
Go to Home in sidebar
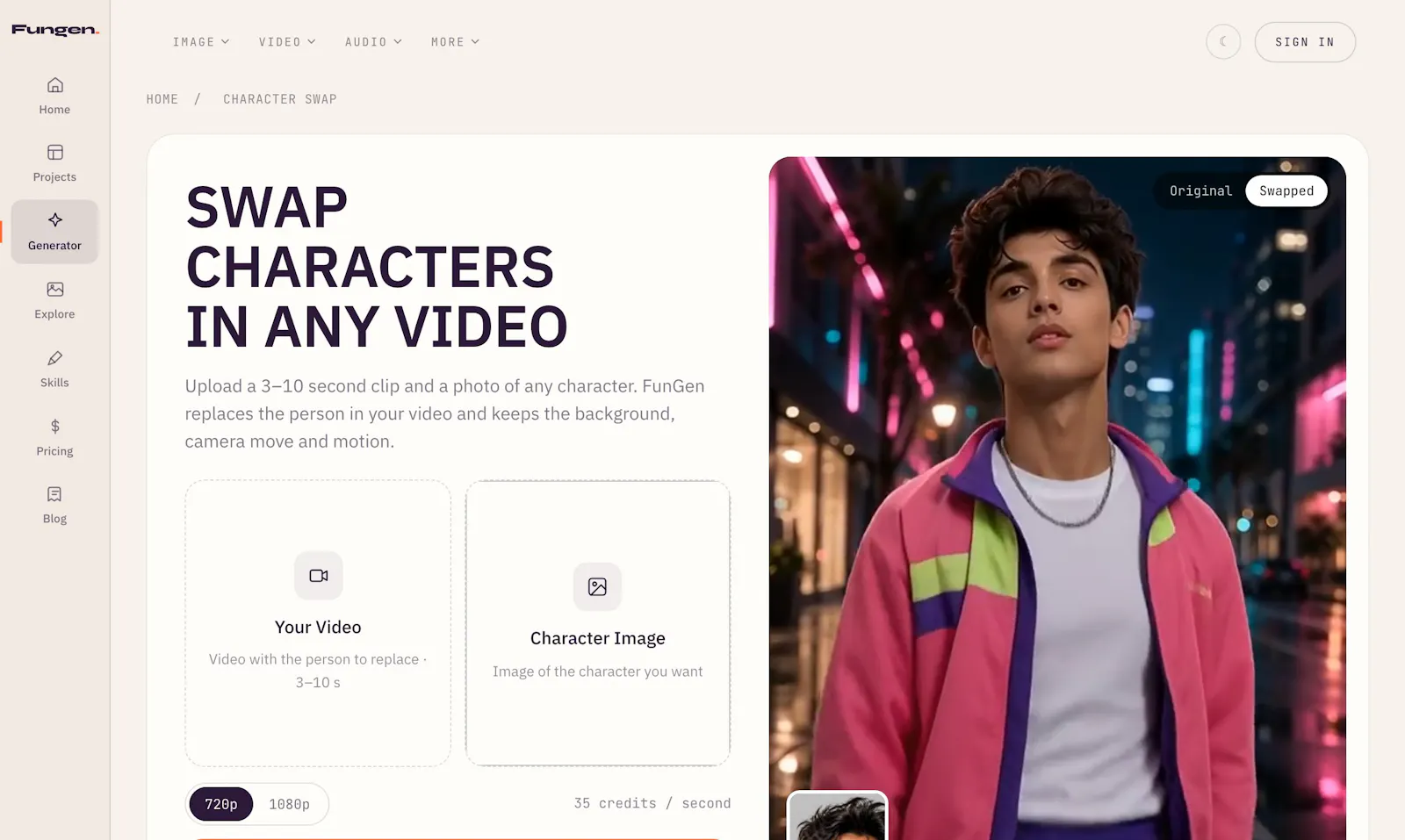(x=54, y=85)
